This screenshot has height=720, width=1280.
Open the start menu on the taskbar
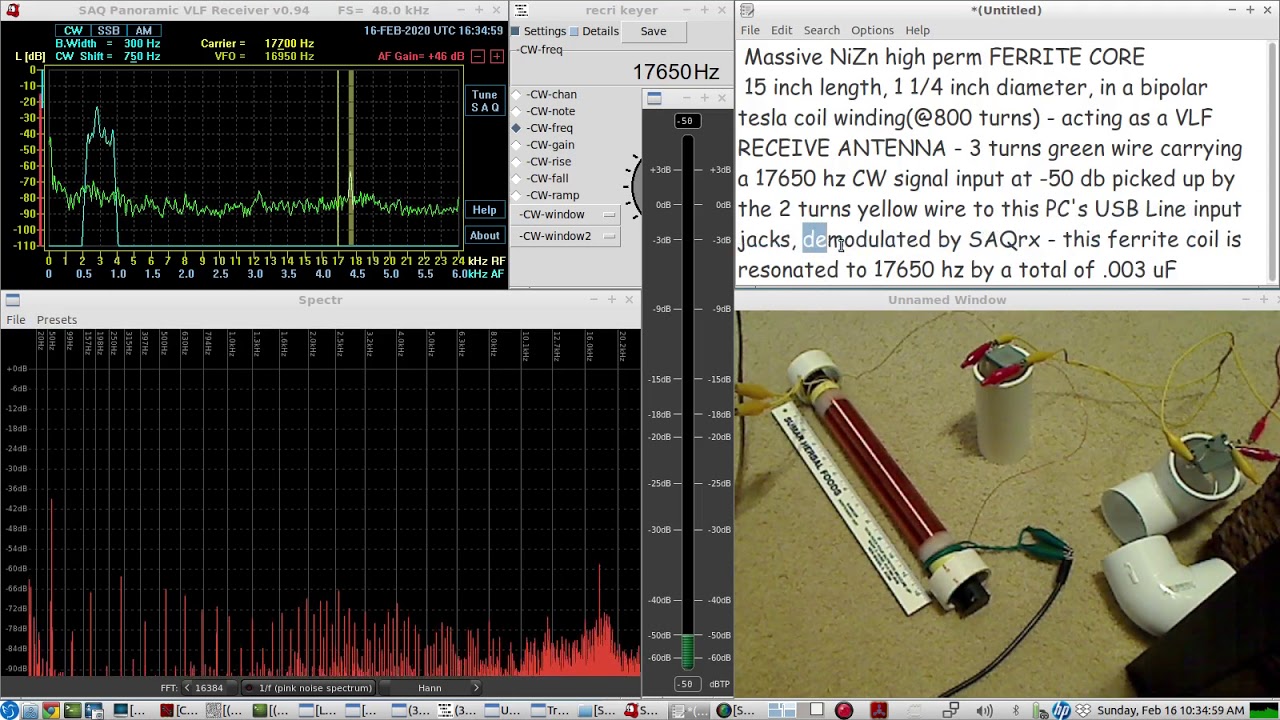(x=9, y=711)
